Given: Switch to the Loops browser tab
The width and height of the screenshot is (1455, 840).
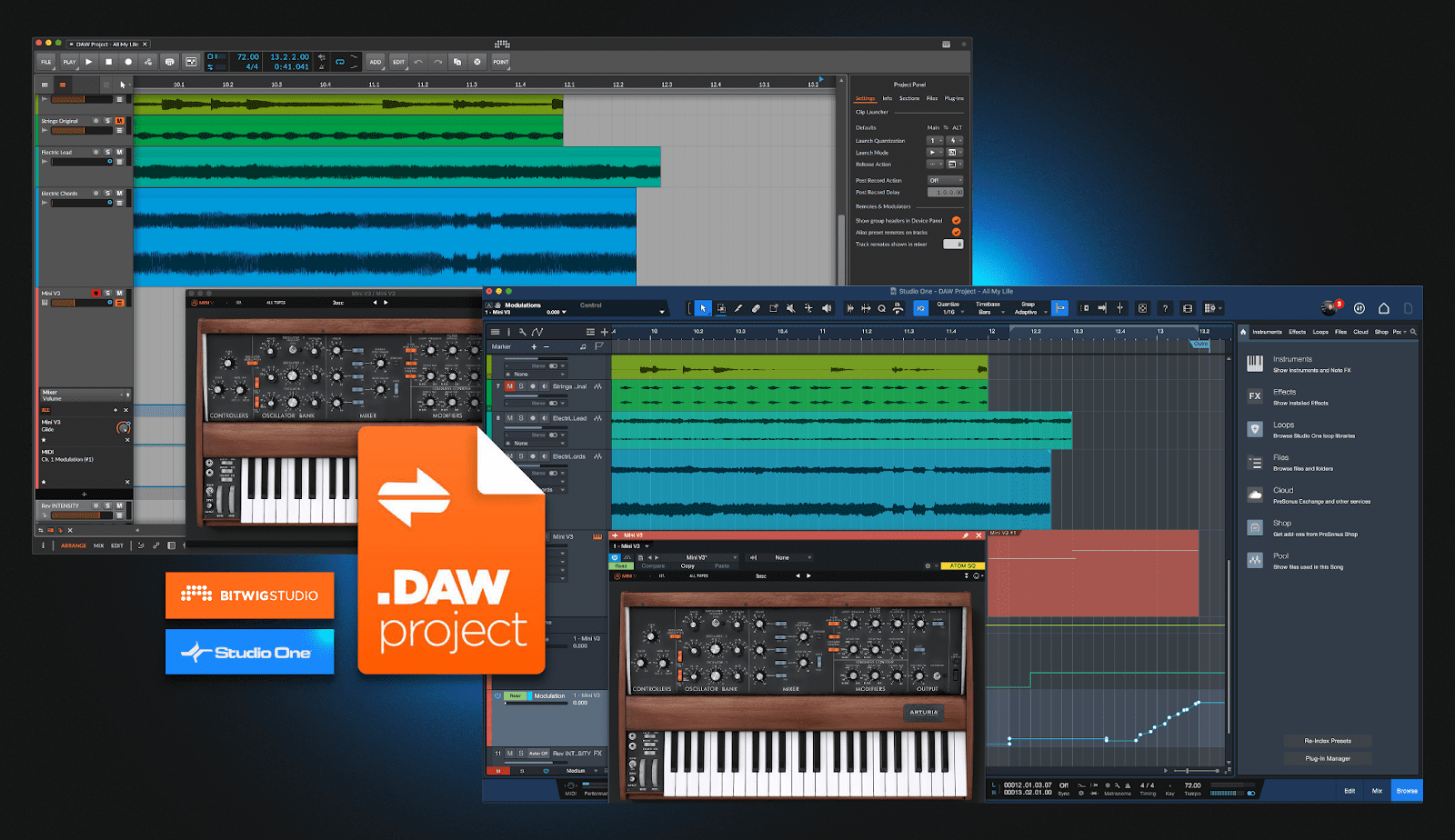Looking at the screenshot, I should point(1320,332).
